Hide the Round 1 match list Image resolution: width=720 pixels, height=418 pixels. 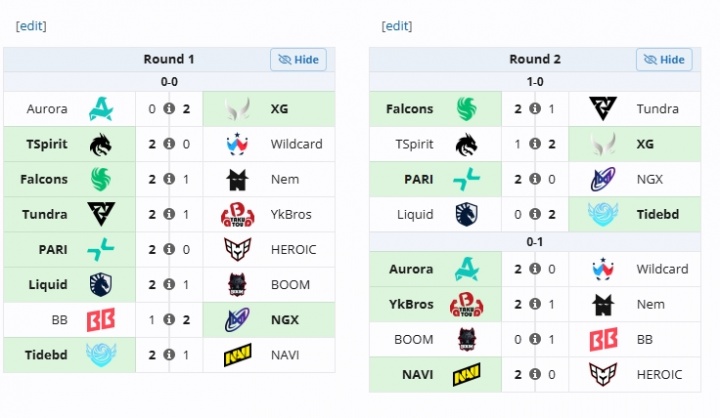tap(298, 60)
